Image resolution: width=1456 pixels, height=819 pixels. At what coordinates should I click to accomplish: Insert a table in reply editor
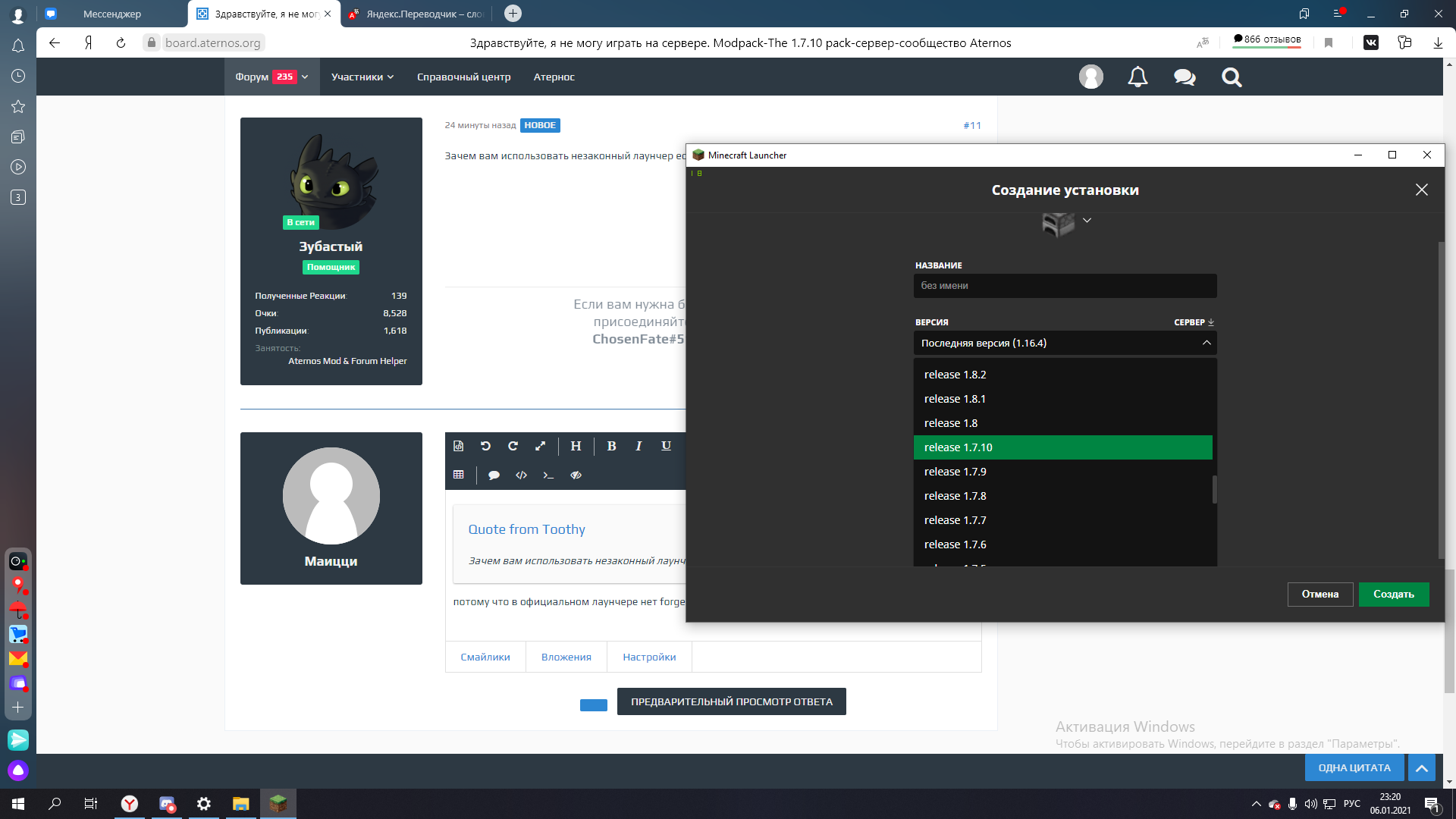click(x=458, y=475)
